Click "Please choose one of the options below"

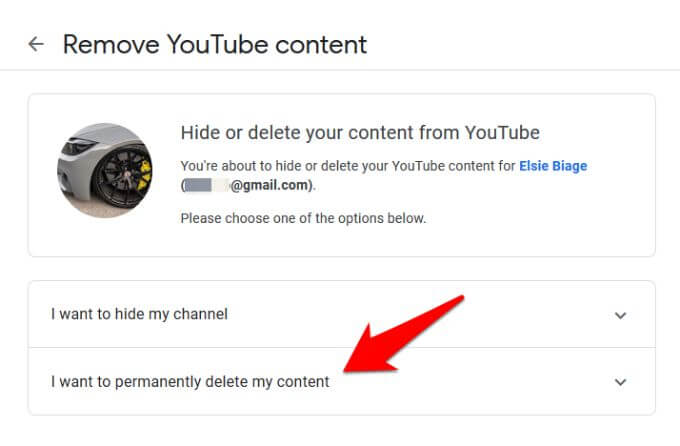(303, 218)
